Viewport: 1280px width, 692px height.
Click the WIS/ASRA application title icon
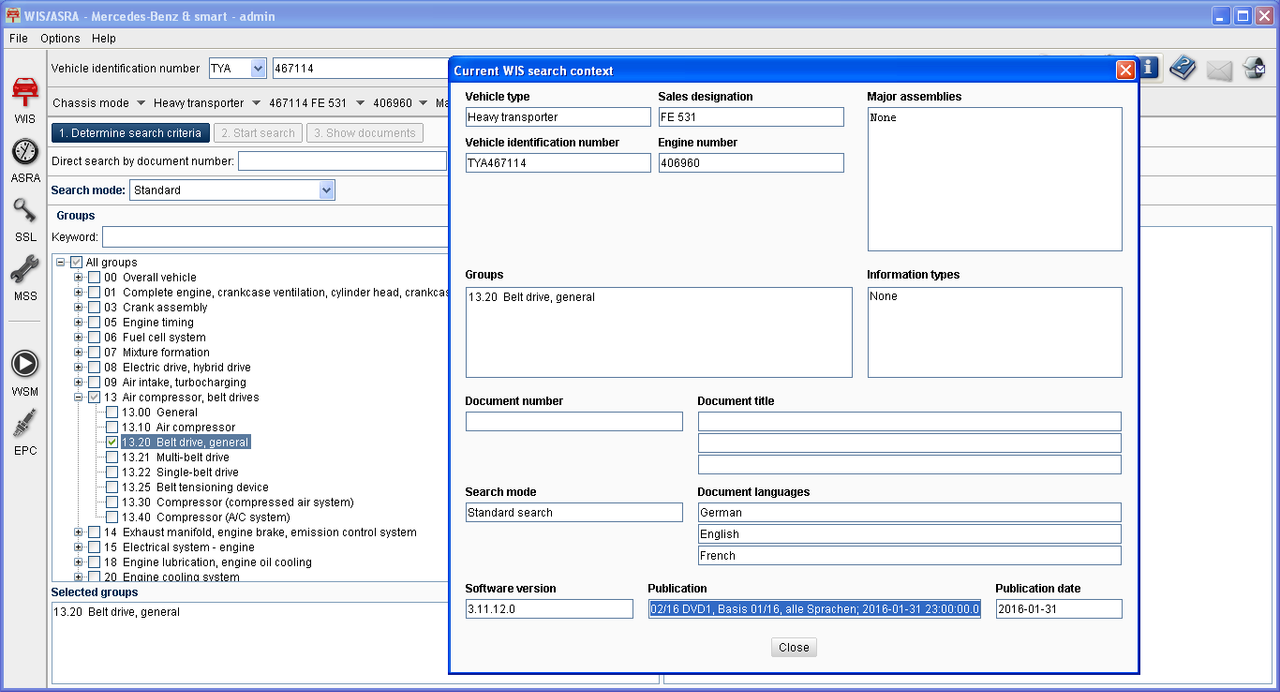(14, 16)
